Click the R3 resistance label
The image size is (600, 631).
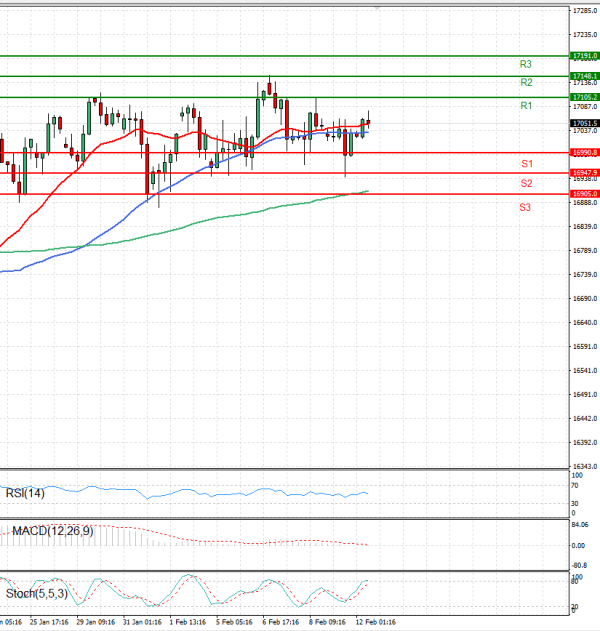(524, 63)
